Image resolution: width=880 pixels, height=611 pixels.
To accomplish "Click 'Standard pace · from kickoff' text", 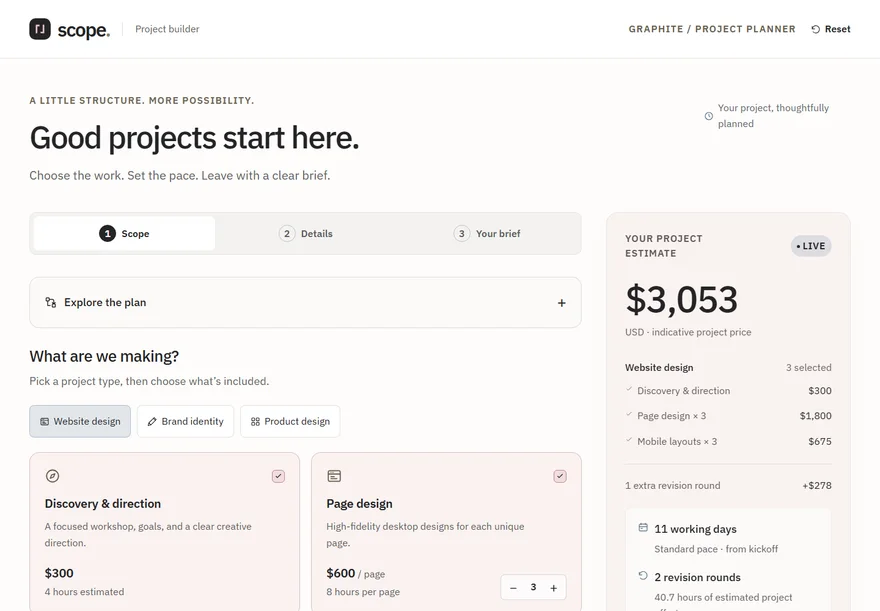I will [x=716, y=549].
